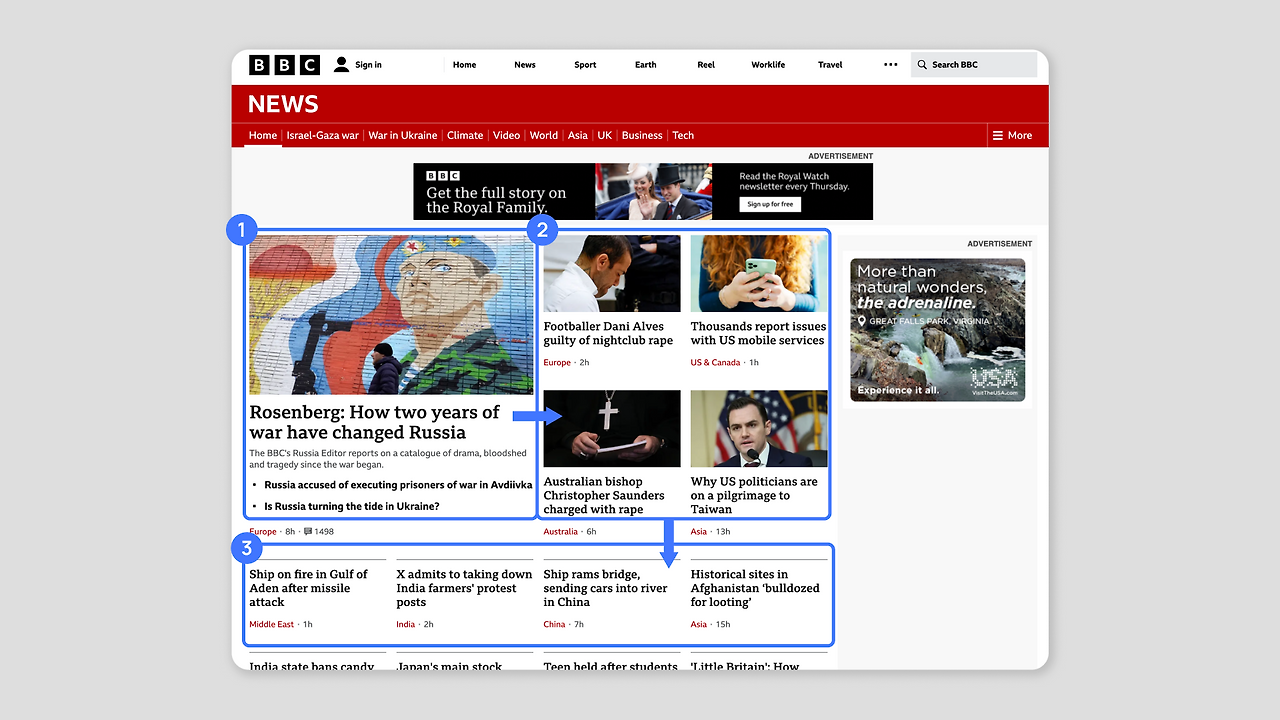Click the Sign in user silhouette icon
The image size is (1280, 720).
pyautogui.click(x=341, y=65)
